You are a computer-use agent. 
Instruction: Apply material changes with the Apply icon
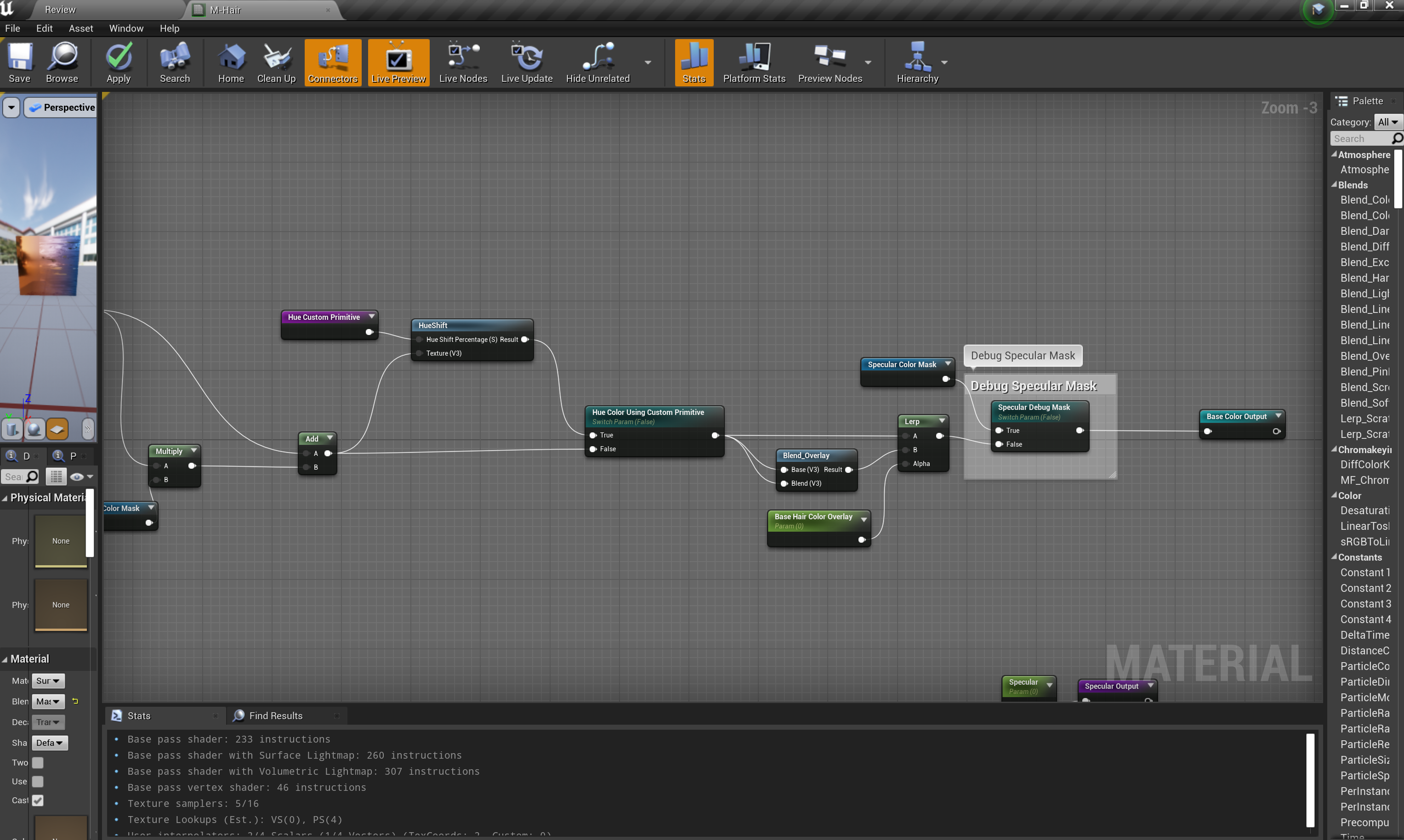pyautogui.click(x=119, y=63)
